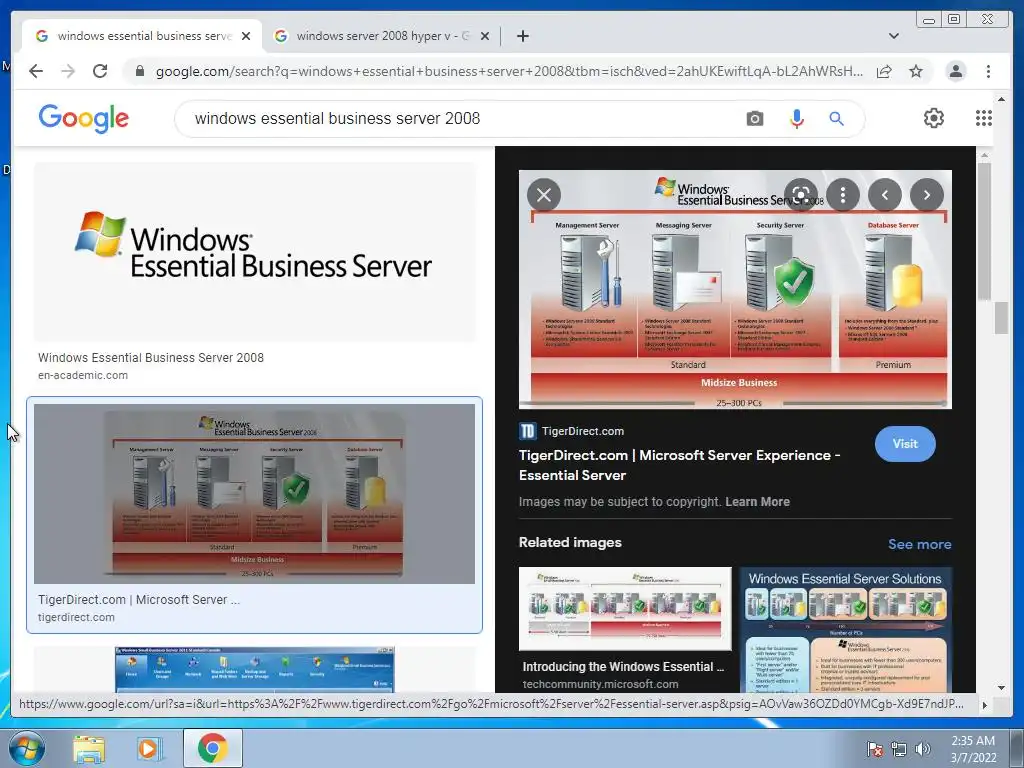Screen dimensions: 1024x768
Task: Click the TigerDirect.com favicon
Action: point(527,431)
